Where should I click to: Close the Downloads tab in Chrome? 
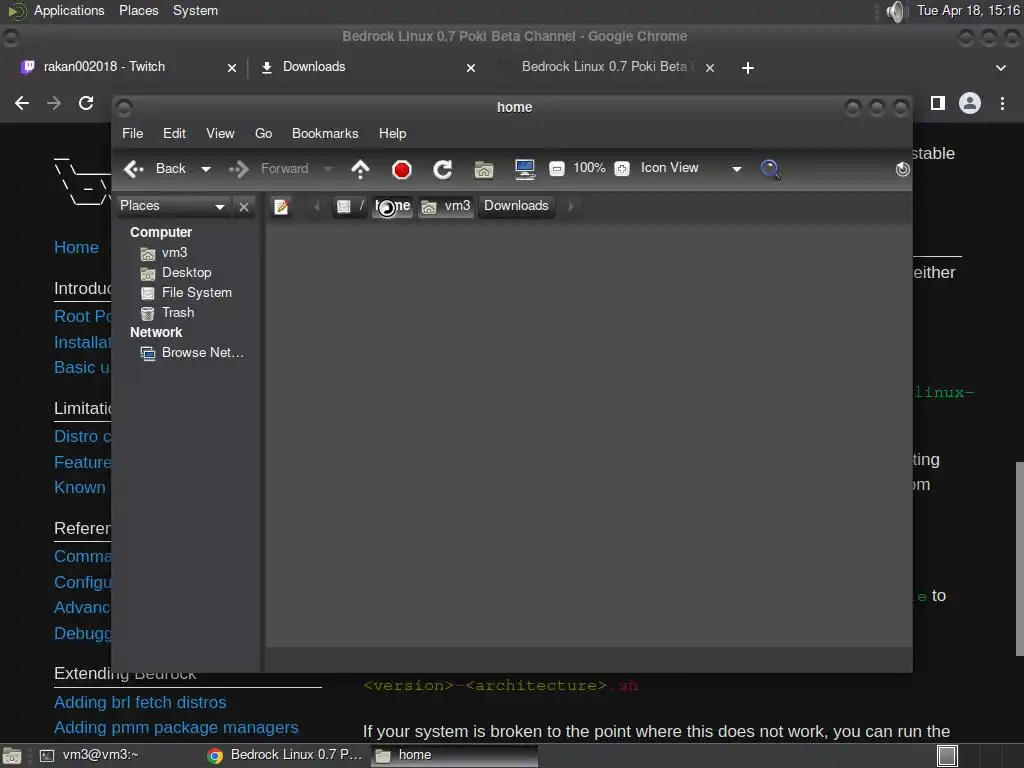pos(471,68)
